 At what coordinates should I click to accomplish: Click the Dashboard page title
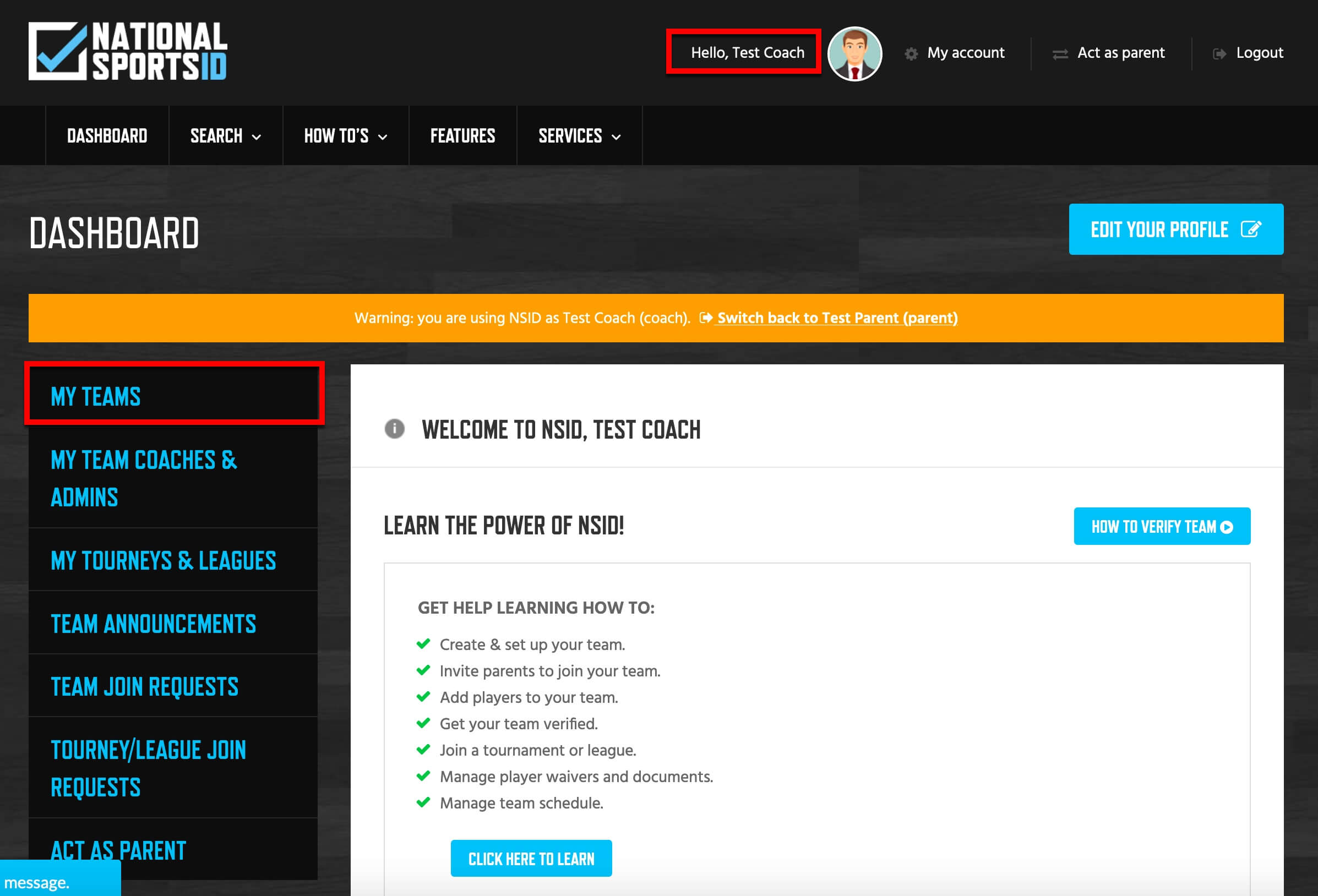tap(114, 232)
